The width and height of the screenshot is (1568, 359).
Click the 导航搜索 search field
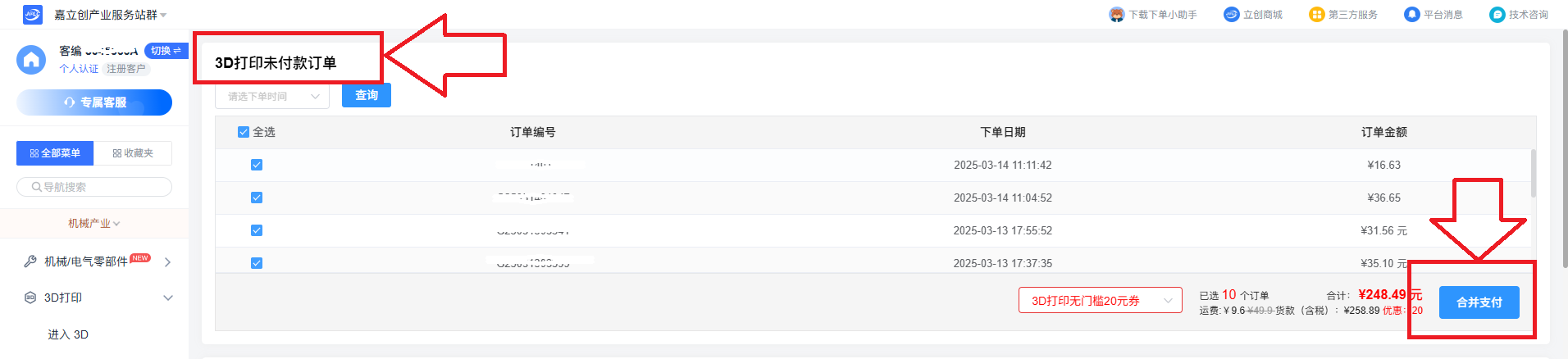(x=94, y=187)
